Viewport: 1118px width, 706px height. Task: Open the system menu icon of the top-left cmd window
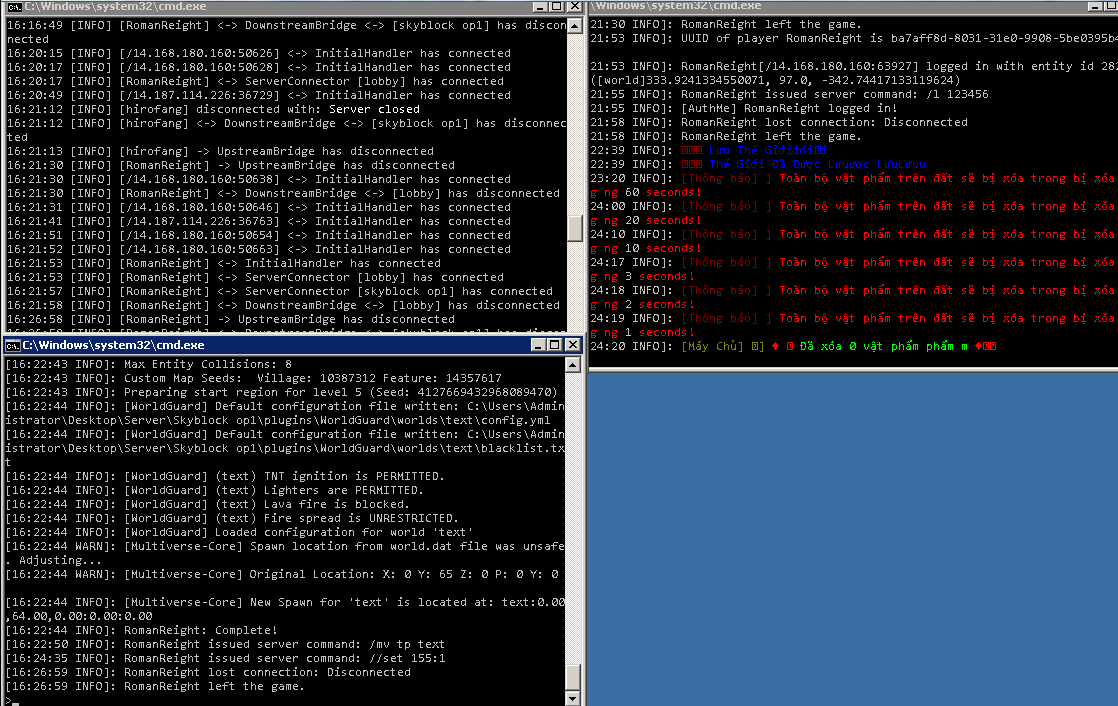click(14, 6)
